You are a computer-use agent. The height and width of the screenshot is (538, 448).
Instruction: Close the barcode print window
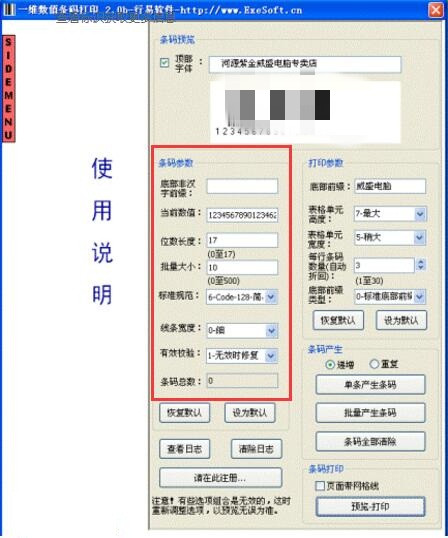[436, 10]
